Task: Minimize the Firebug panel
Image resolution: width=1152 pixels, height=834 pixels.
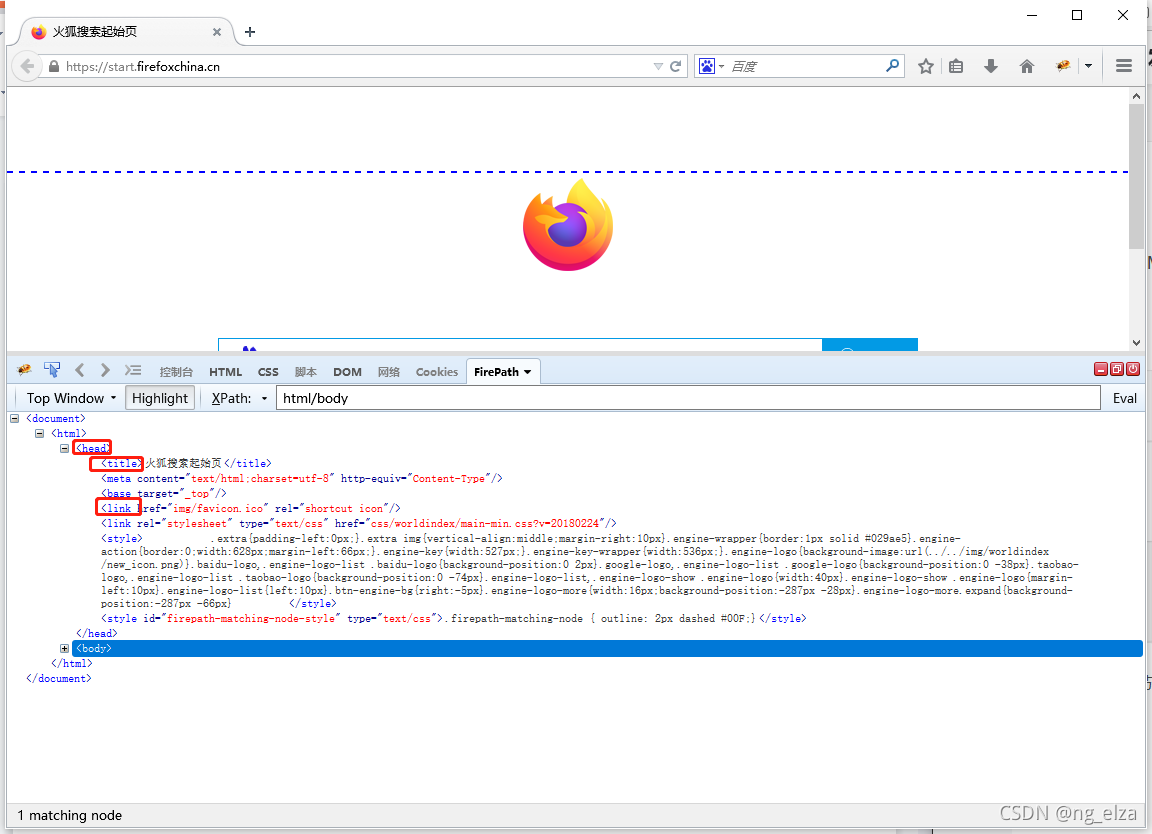Action: point(1101,369)
